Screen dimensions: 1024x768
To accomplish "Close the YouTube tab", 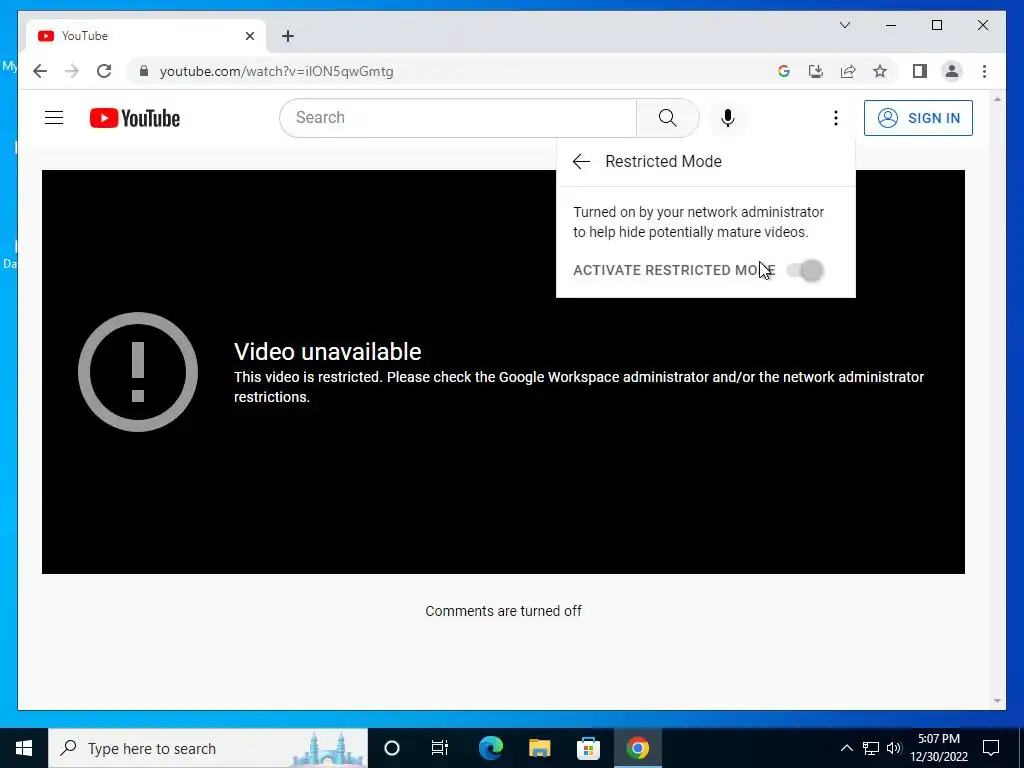I will tap(249, 36).
